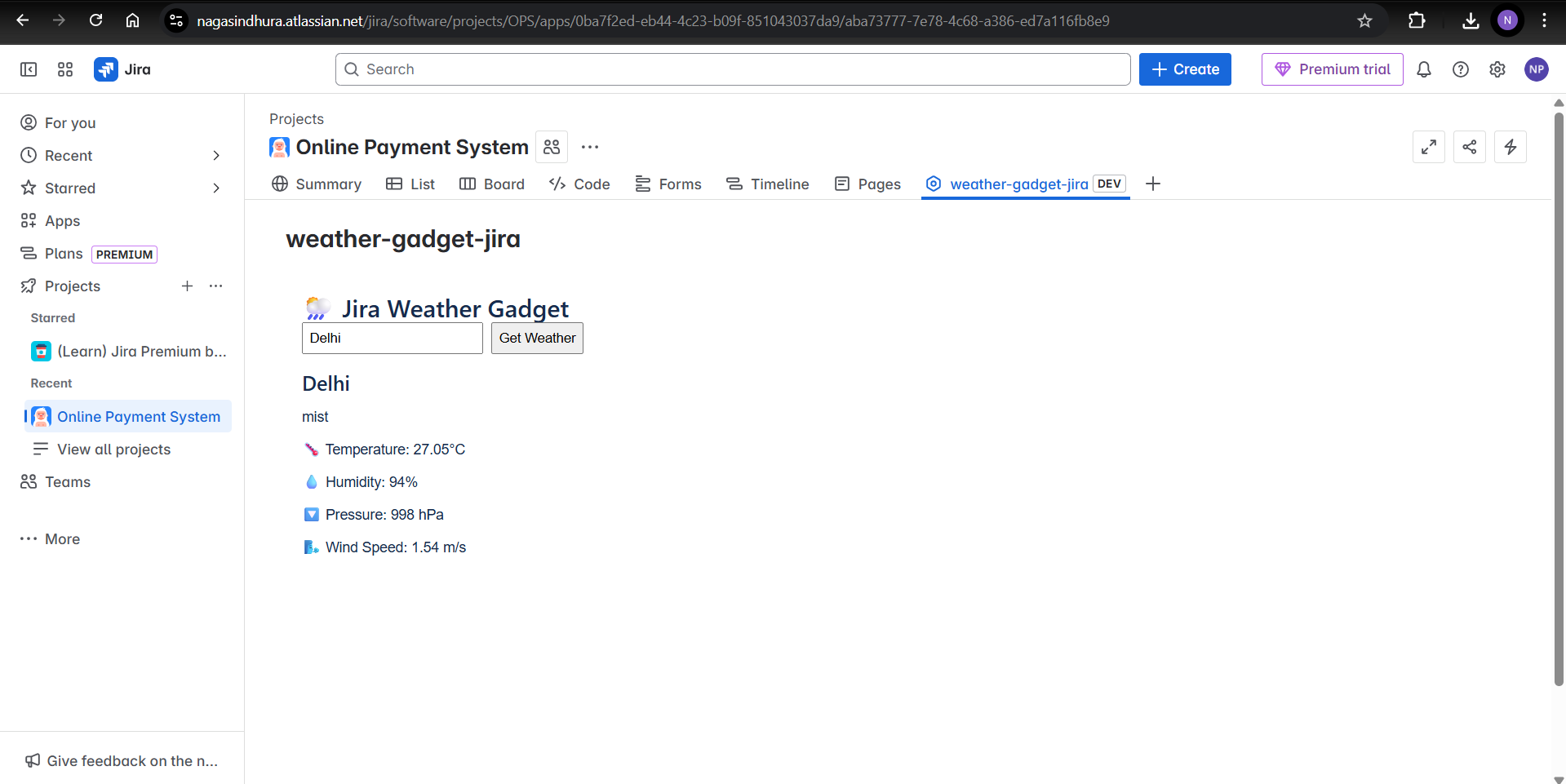Click Give feedback on the new navigation
This screenshot has height=784, width=1566.
[122, 760]
